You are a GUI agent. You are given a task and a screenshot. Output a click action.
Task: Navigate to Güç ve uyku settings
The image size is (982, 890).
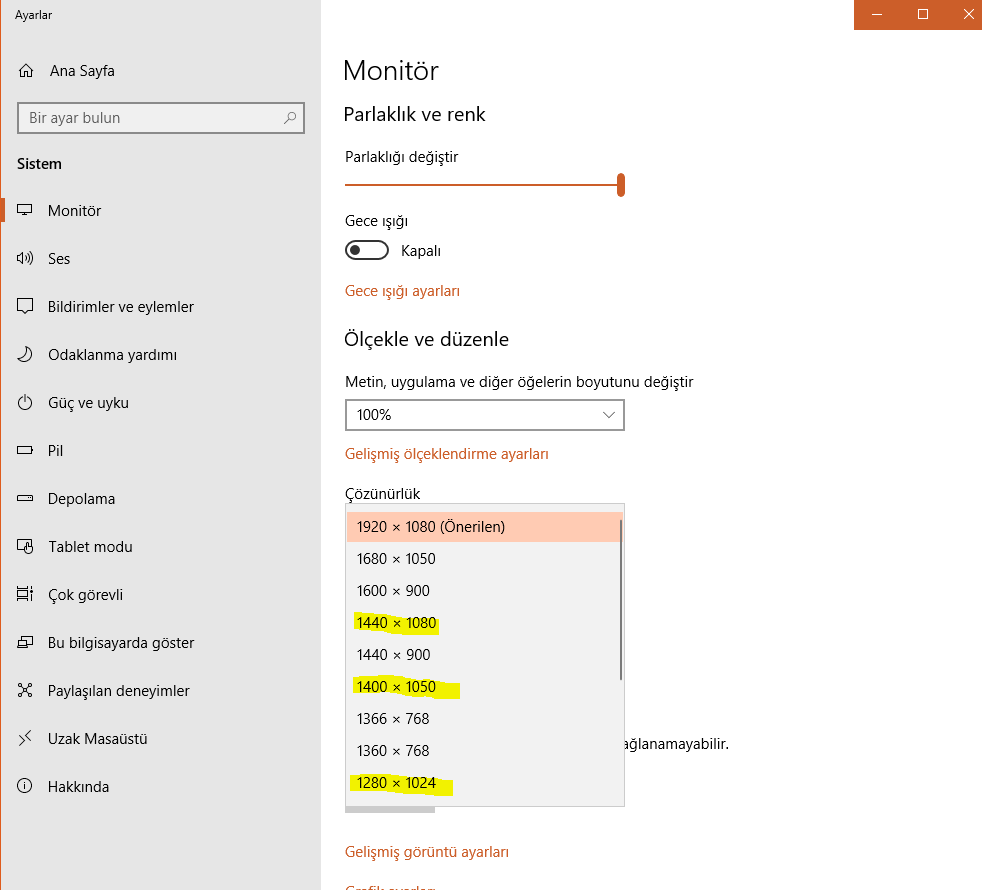tap(161, 403)
